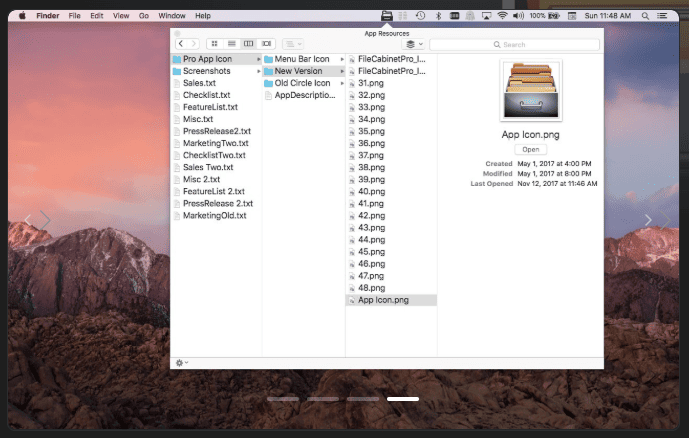This screenshot has height=438, width=689.
Task: Expand the Pro App Icon folder arrow
Action: 258,59
